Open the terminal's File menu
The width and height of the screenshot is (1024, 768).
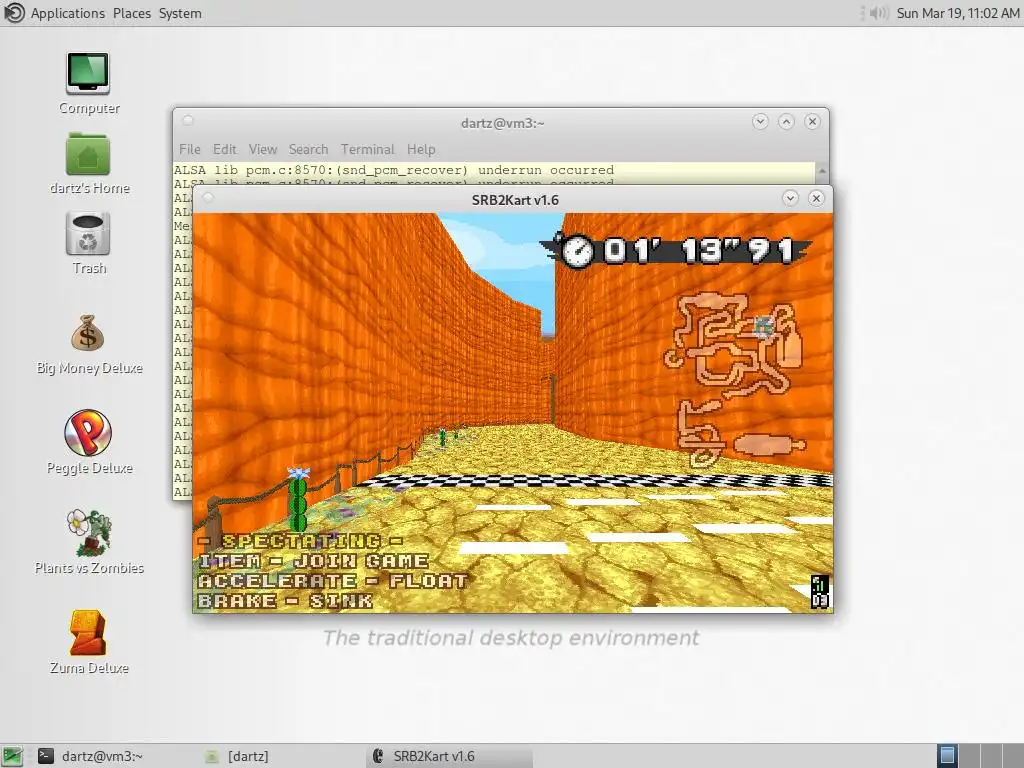pos(190,150)
